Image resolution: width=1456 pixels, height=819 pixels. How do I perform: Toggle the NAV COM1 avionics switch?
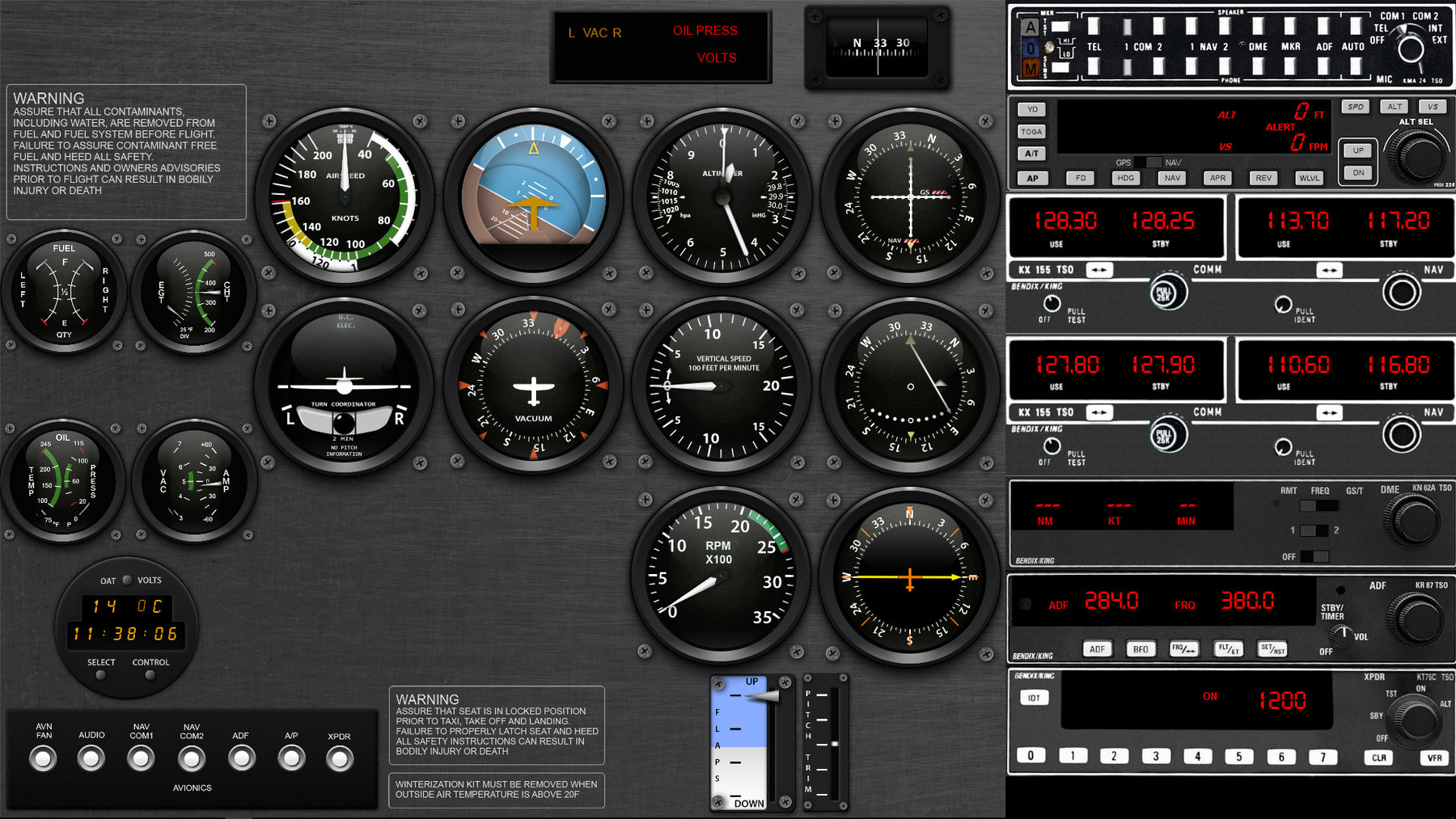pyautogui.click(x=141, y=758)
